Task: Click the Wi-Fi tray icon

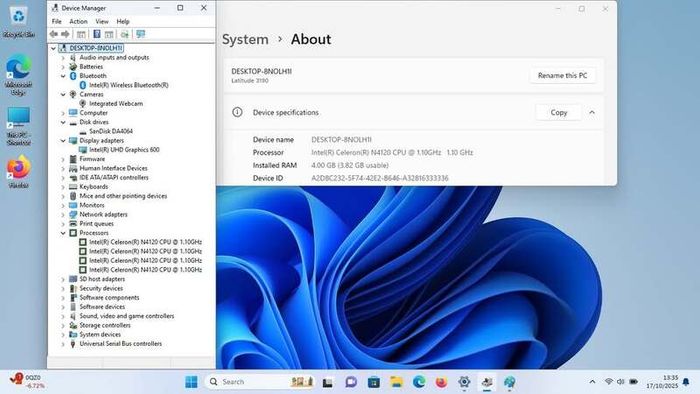Action: coord(608,382)
